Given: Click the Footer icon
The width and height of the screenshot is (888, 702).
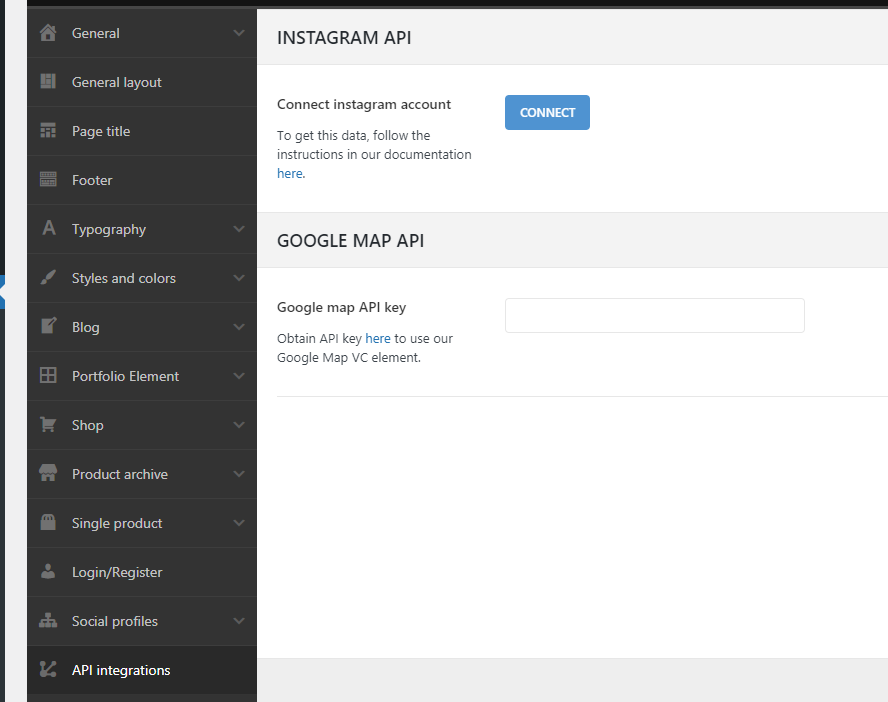Looking at the screenshot, I should click(48, 179).
